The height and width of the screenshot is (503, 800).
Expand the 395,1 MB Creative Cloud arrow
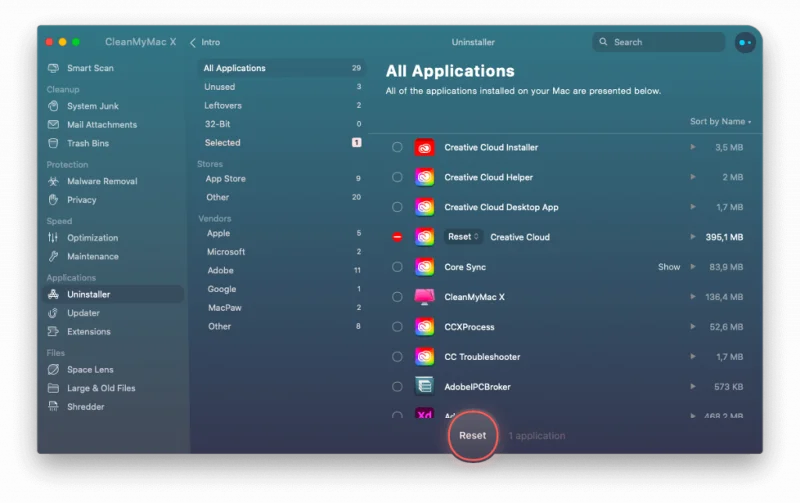pos(692,237)
